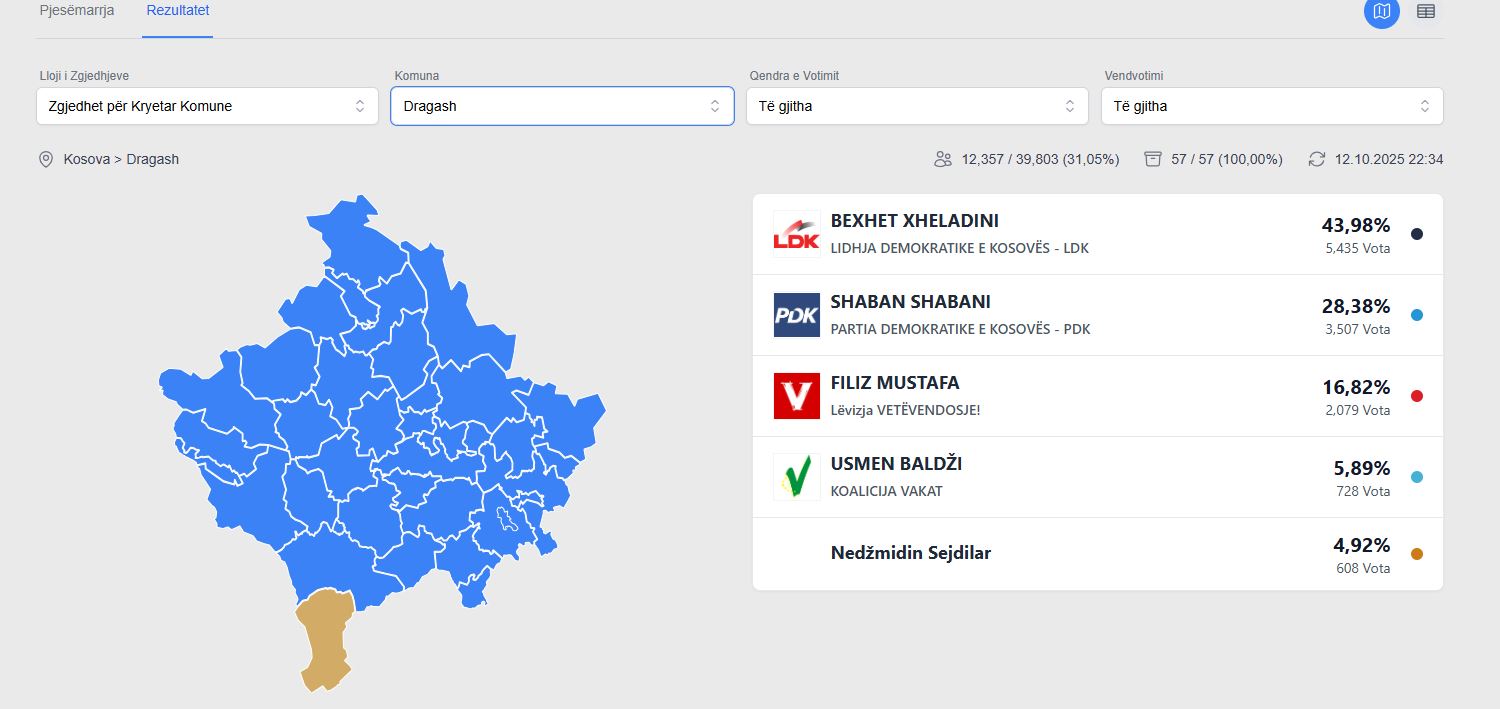Click the ballot box counted icon
Viewport: 1500px width, 709px height.
[x=1153, y=159]
